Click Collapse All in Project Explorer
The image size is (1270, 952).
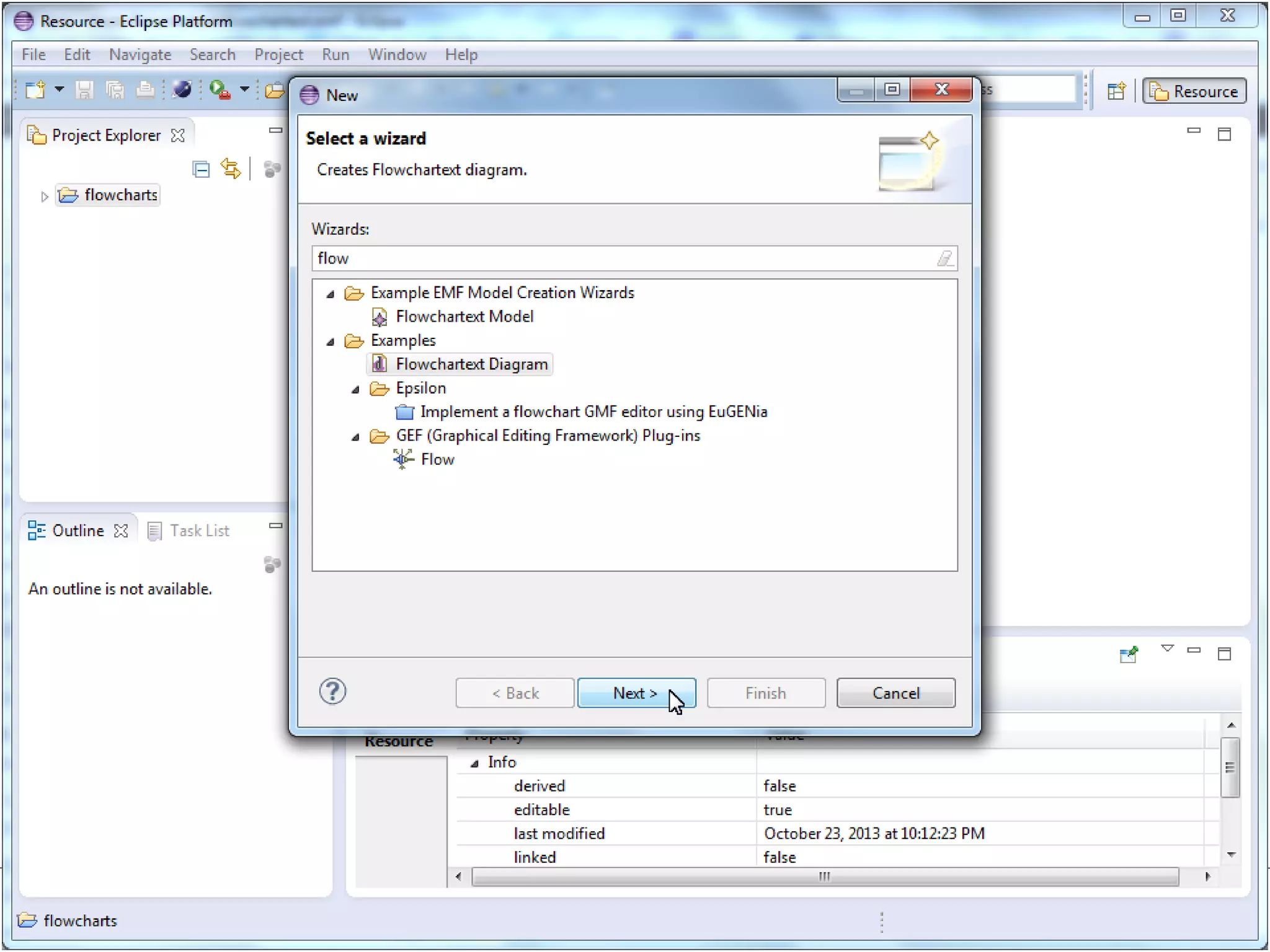coord(201,169)
